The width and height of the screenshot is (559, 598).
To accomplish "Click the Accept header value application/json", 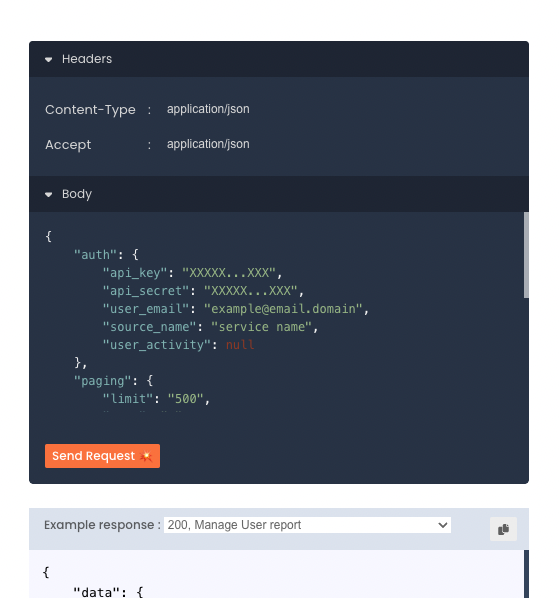I will (x=208, y=144).
